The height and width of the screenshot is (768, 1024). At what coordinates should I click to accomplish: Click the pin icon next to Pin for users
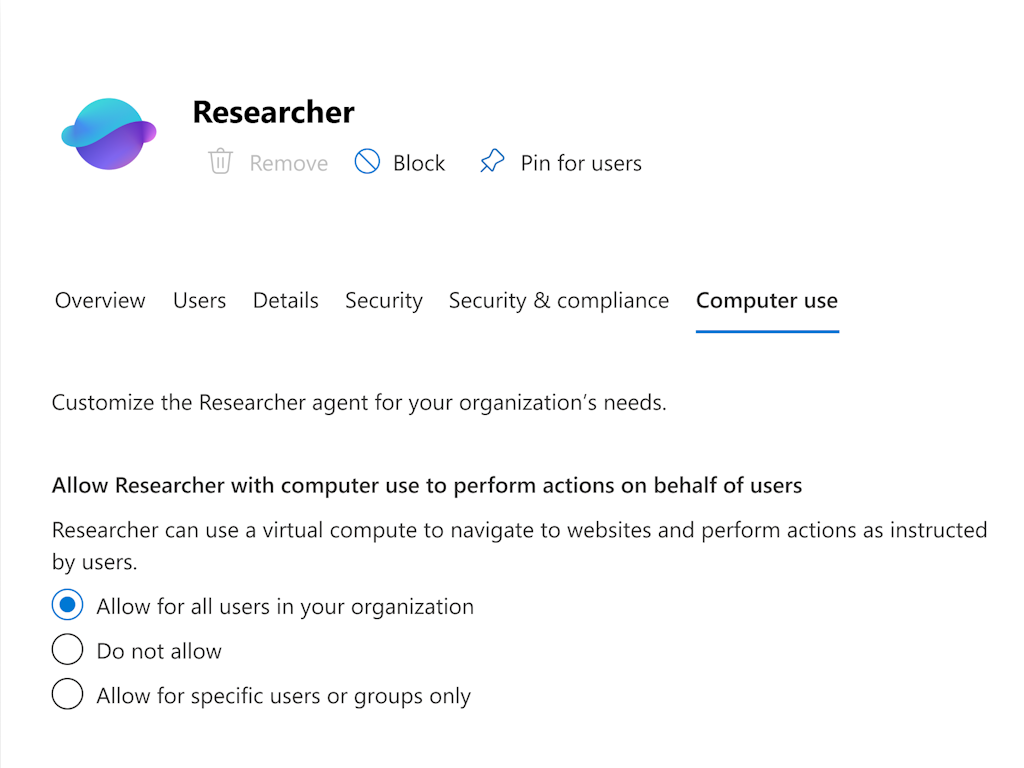[492, 160]
